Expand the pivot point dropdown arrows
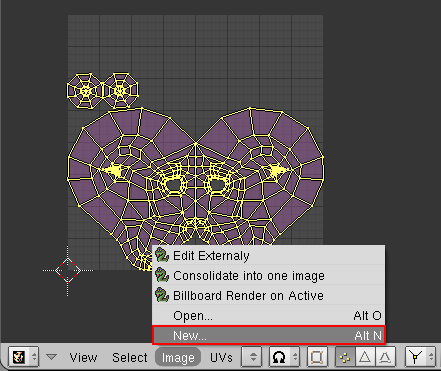Image resolution: width=441 pixels, height=371 pixels. [x=295, y=357]
